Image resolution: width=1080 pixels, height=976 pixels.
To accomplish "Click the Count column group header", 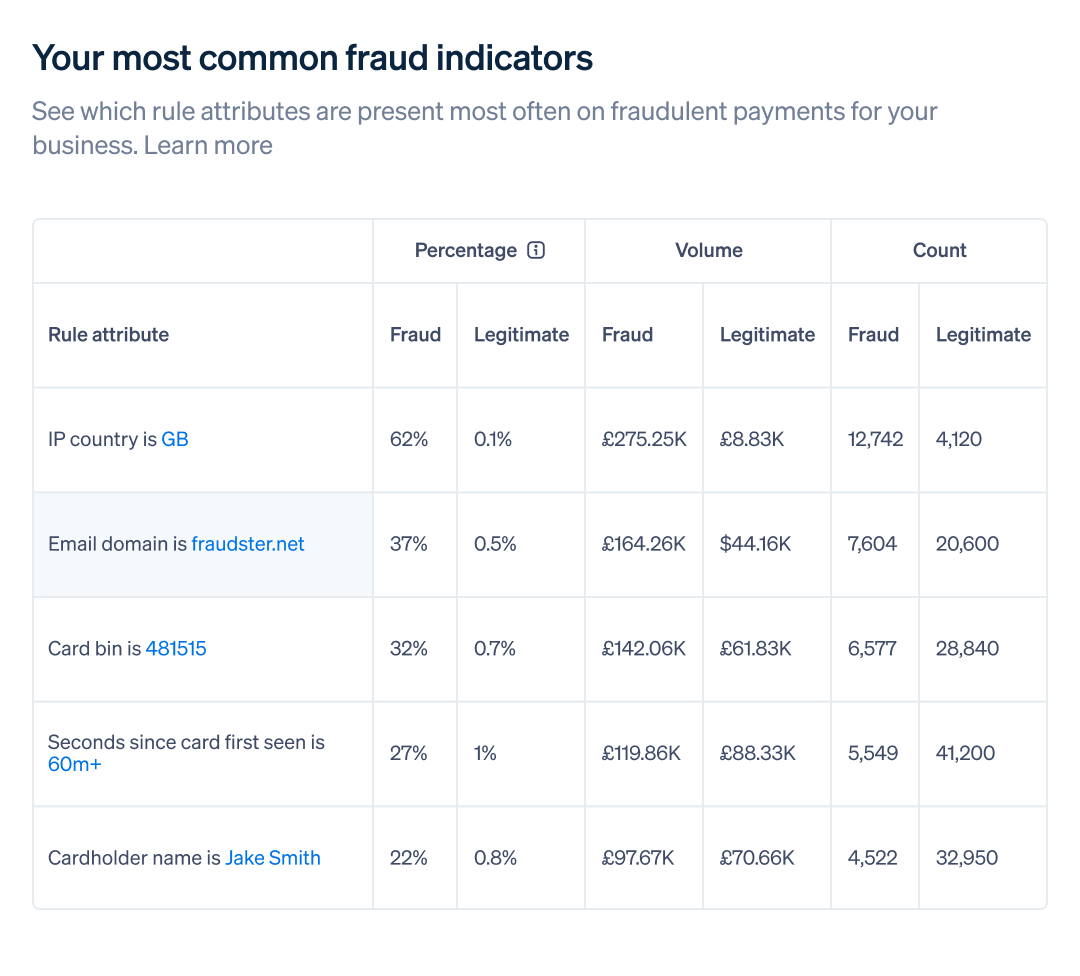I will click(x=939, y=250).
